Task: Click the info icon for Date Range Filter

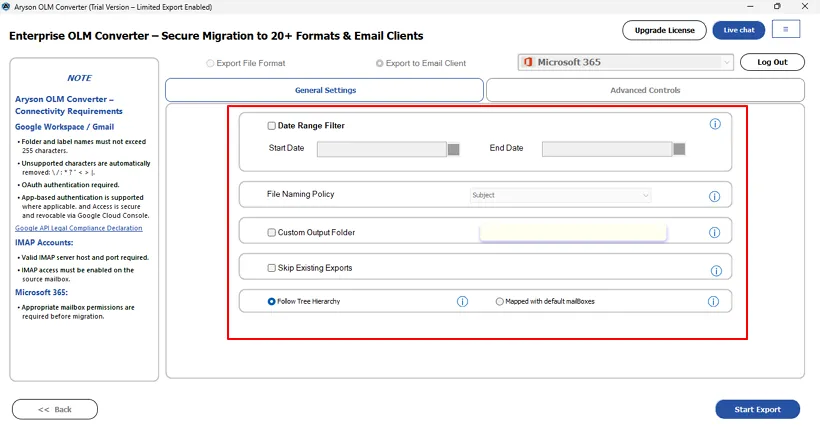Action: (x=715, y=125)
